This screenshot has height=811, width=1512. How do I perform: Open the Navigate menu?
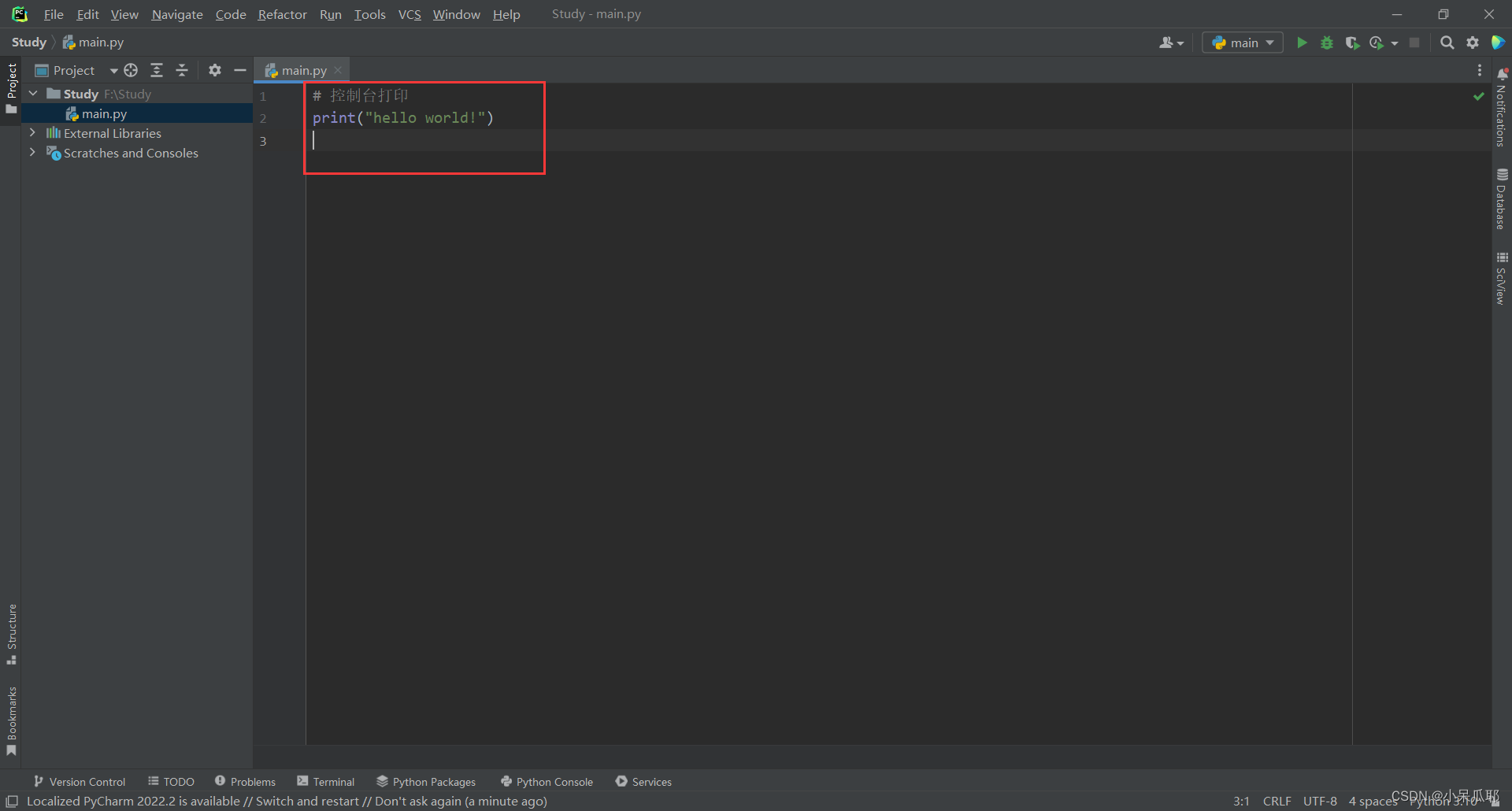pos(177,14)
